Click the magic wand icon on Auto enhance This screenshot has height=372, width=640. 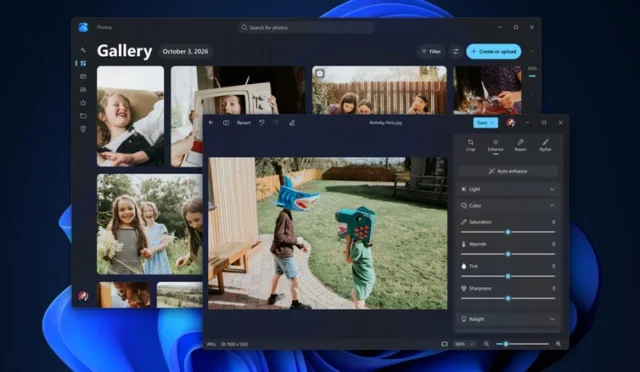click(x=491, y=171)
